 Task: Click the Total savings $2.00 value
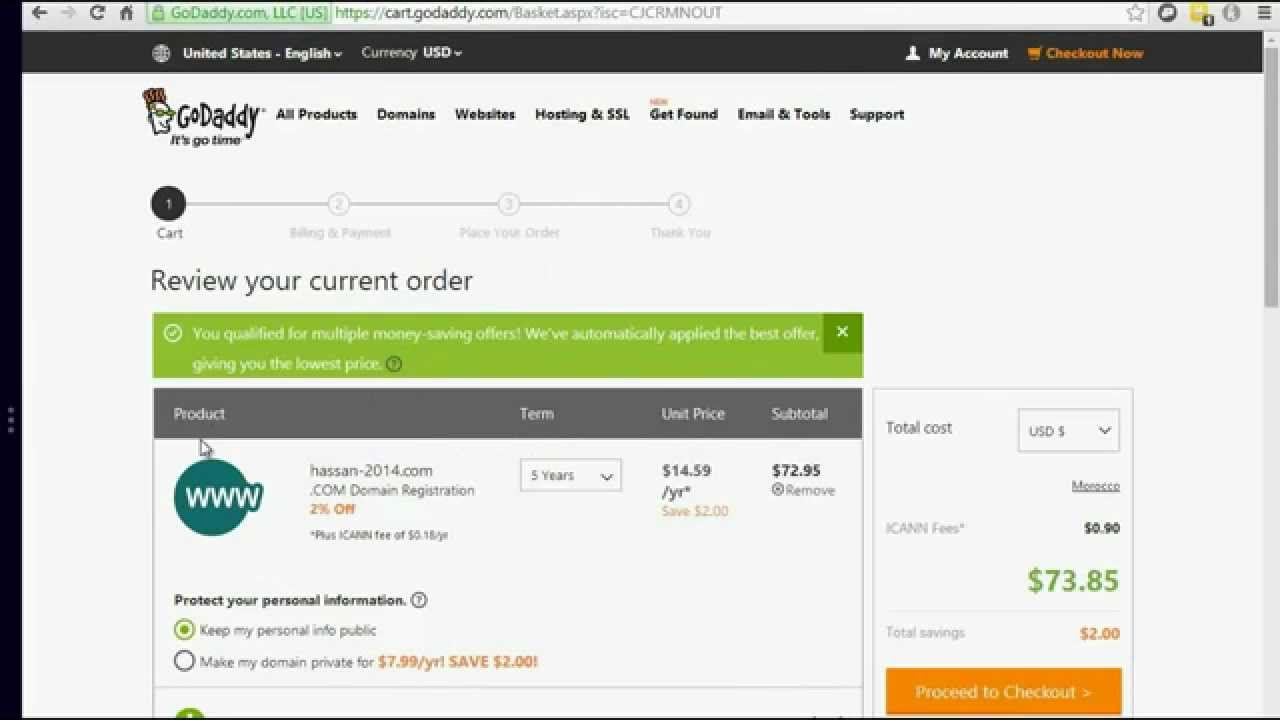pos(1100,633)
